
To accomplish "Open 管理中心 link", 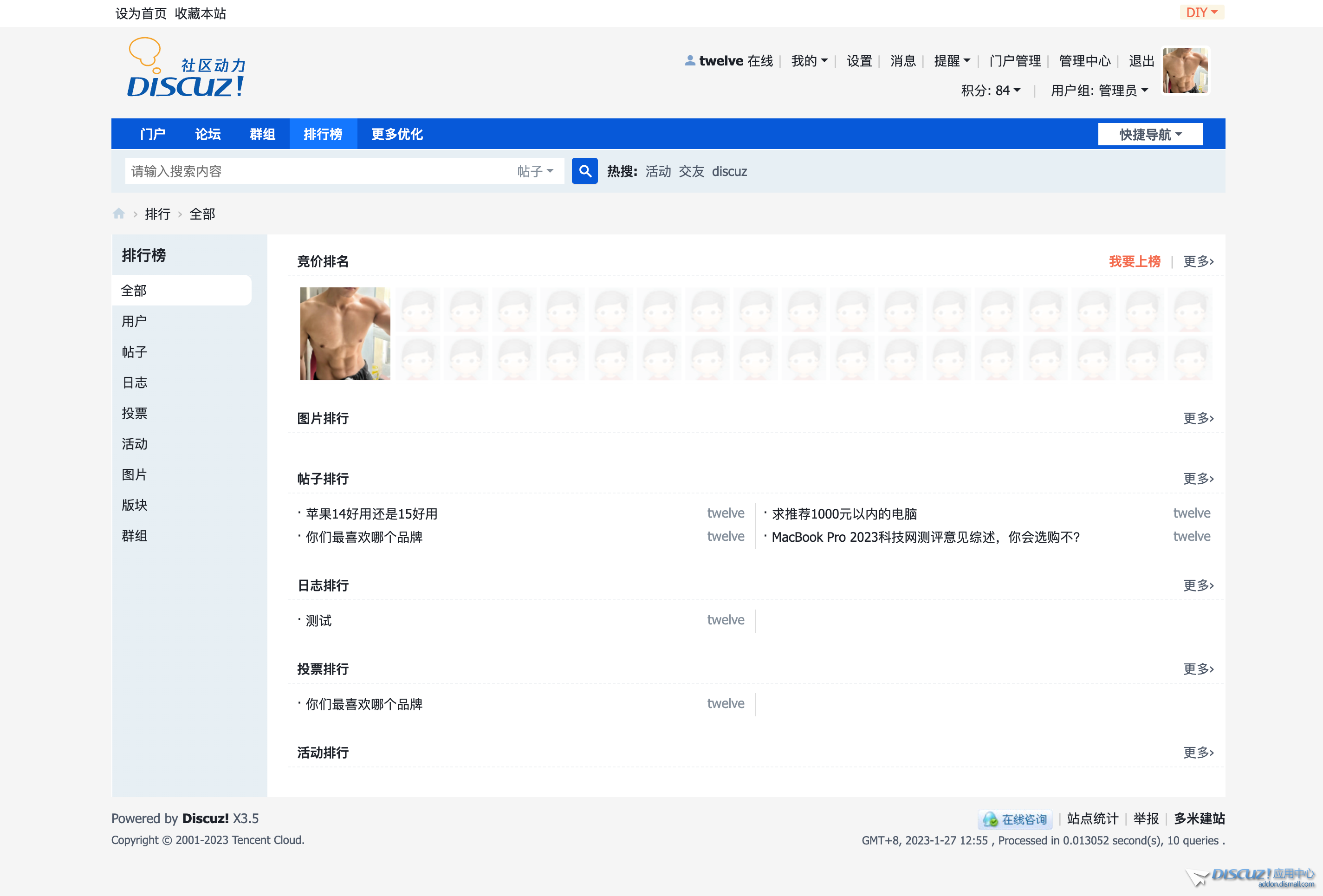I will click(x=1084, y=61).
